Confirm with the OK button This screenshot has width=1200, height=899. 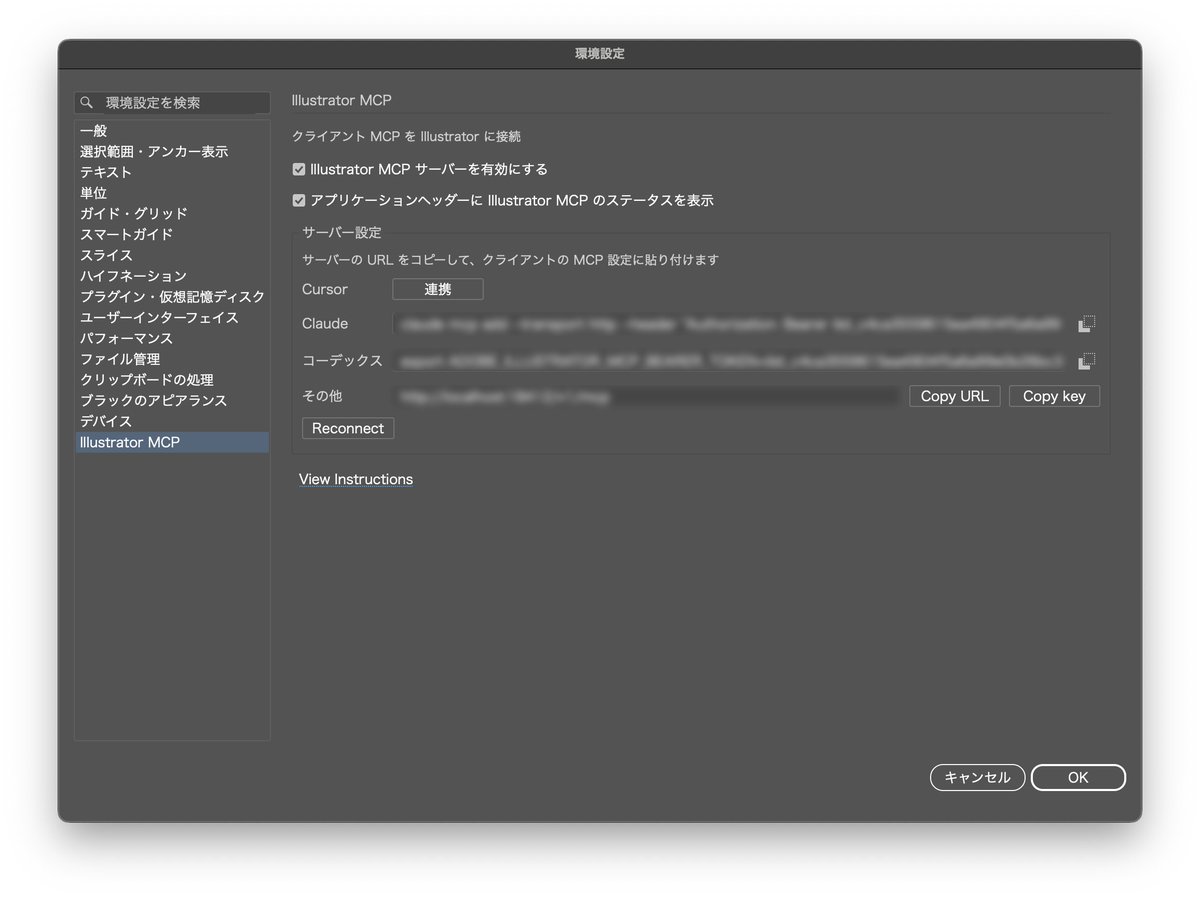(1078, 777)
